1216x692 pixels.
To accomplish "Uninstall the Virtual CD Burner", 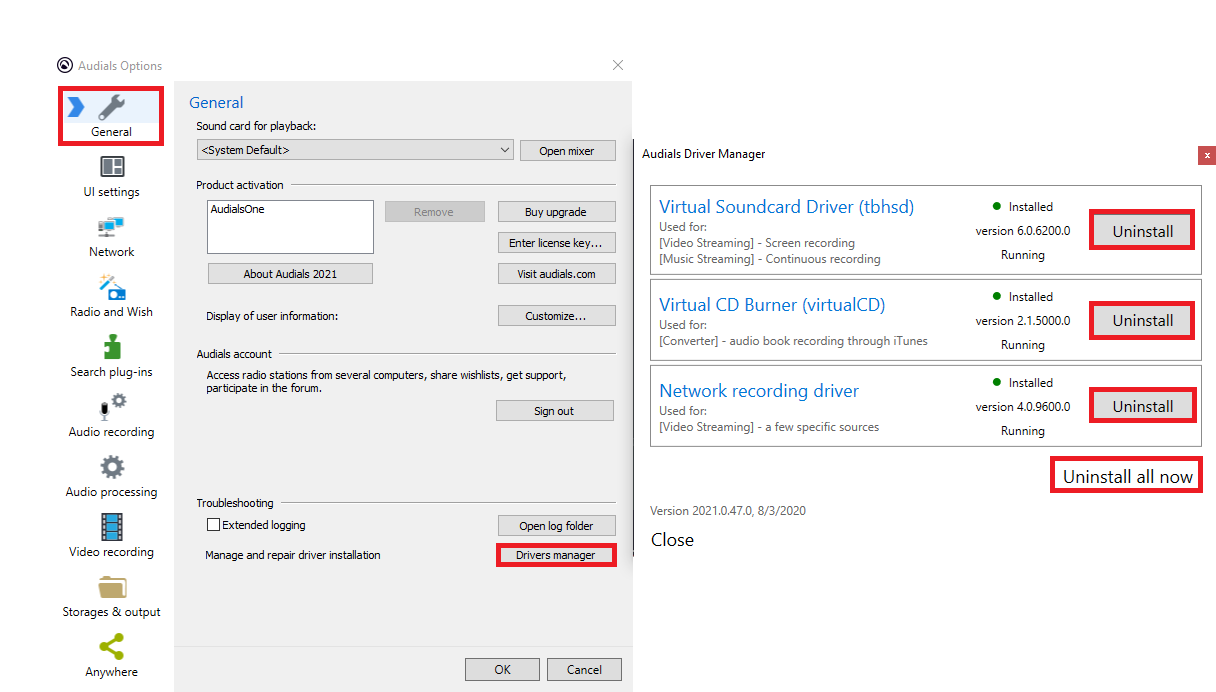I will pyautogui.click(x=1142, y=321).
